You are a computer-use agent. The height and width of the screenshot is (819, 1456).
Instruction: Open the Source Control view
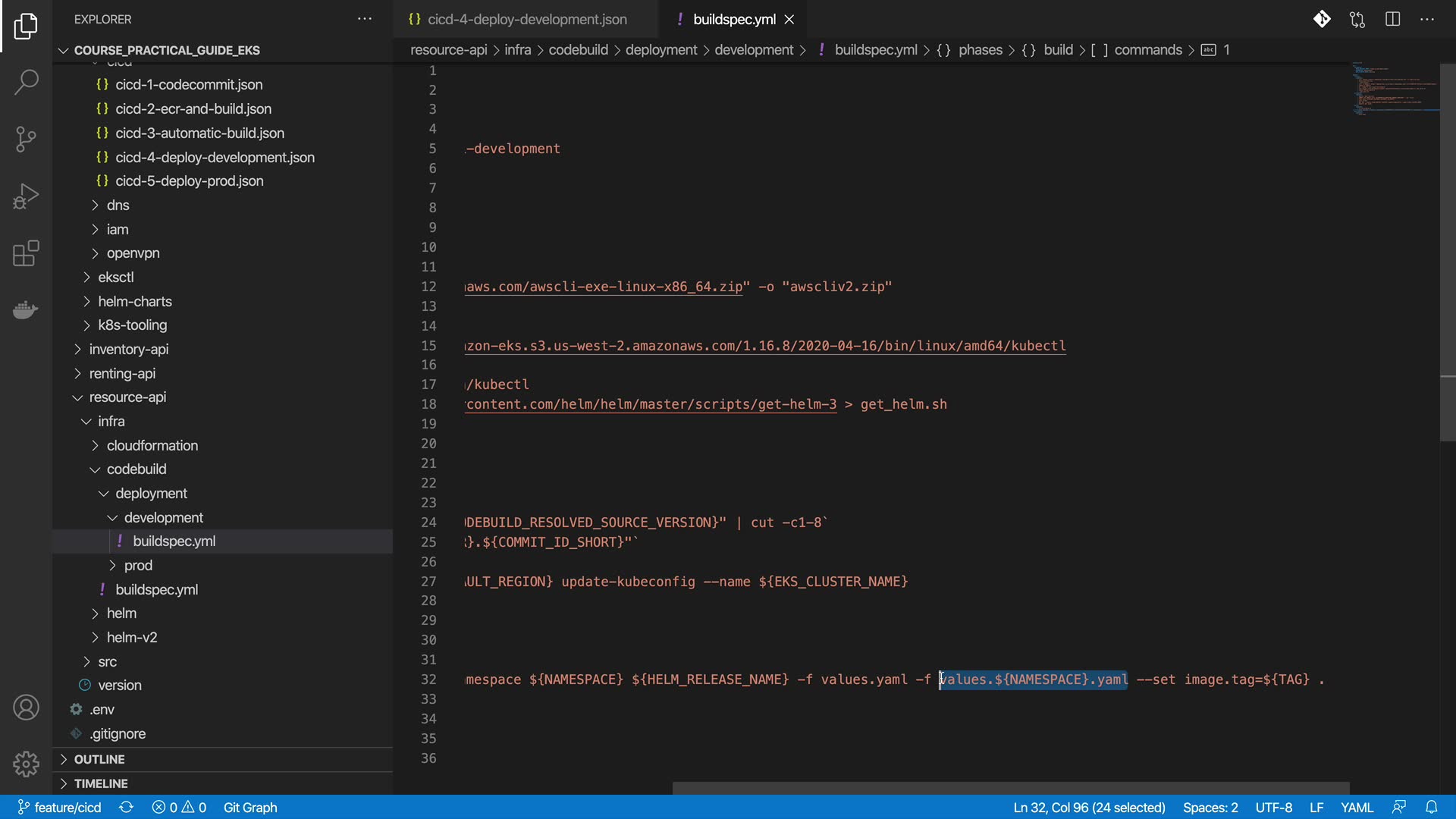click(x=26, y=139)
